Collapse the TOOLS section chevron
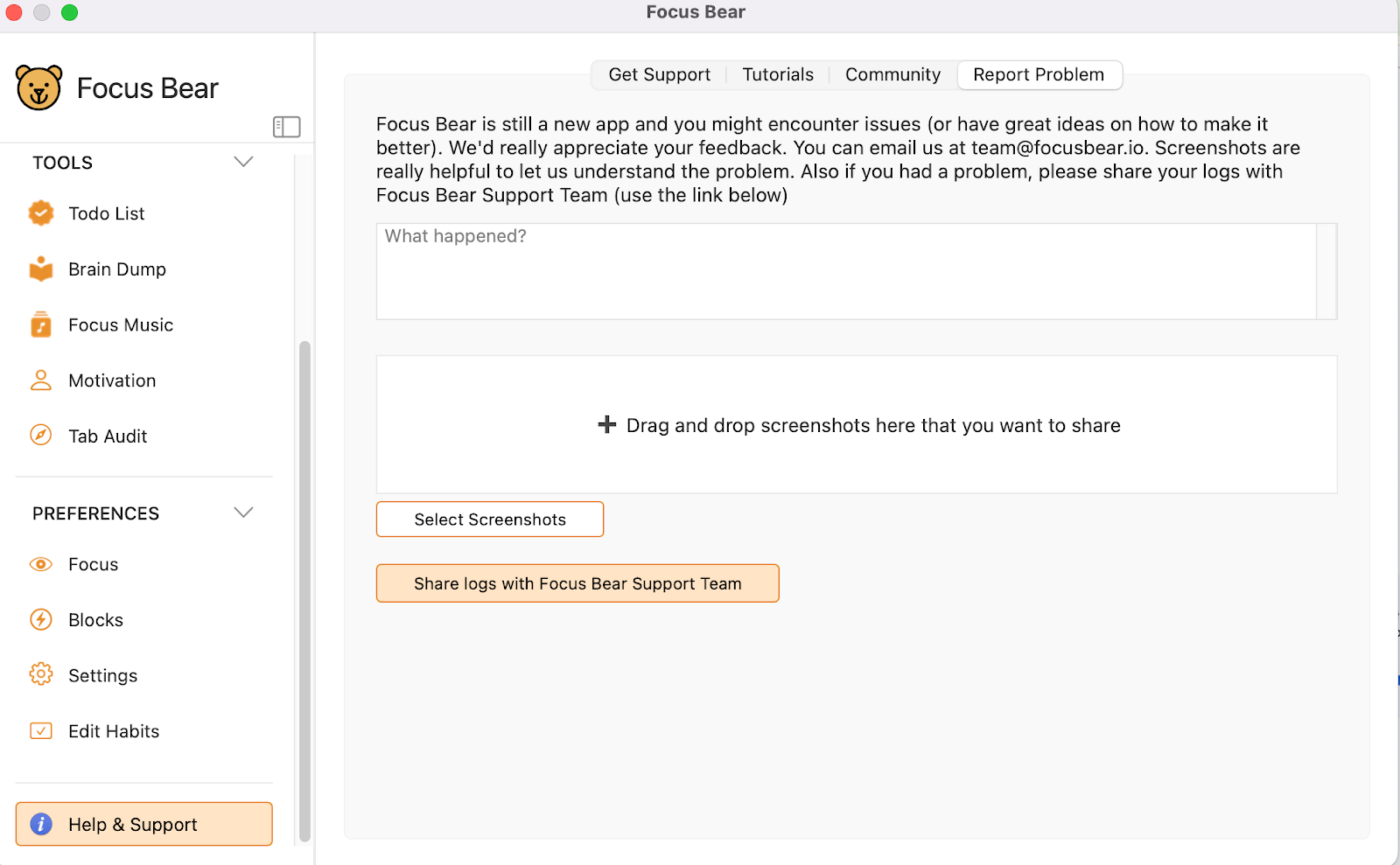Screen dimensions: 1400x865 pos(243,162)
